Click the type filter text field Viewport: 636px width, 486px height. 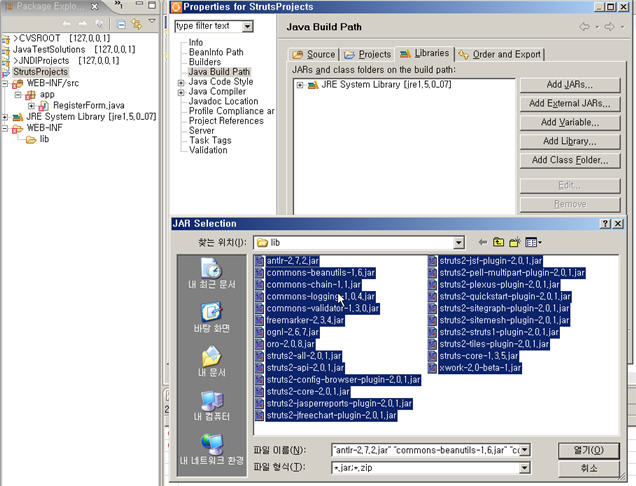pos(208,26)
